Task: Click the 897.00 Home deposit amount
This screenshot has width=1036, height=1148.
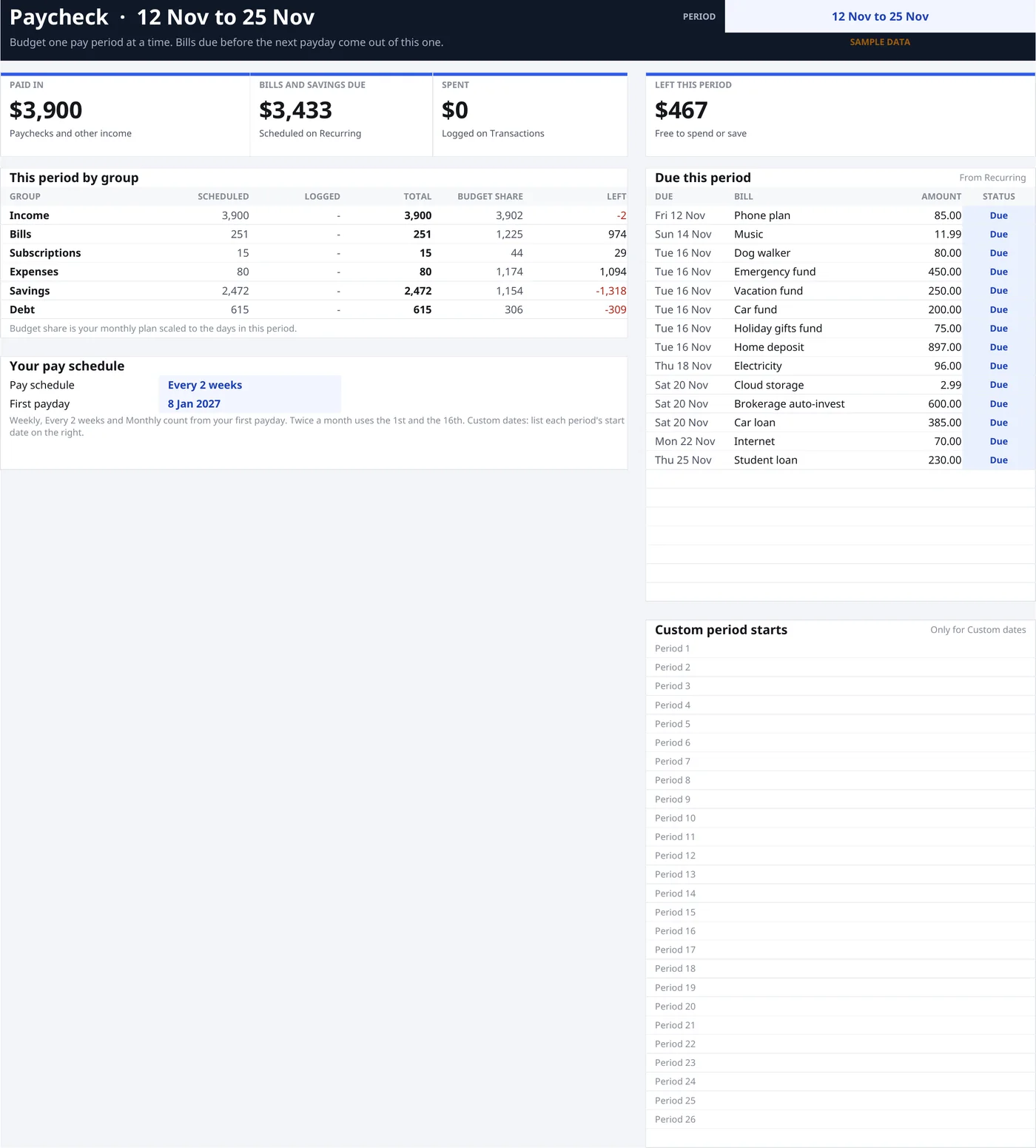Action: [944, 347]
